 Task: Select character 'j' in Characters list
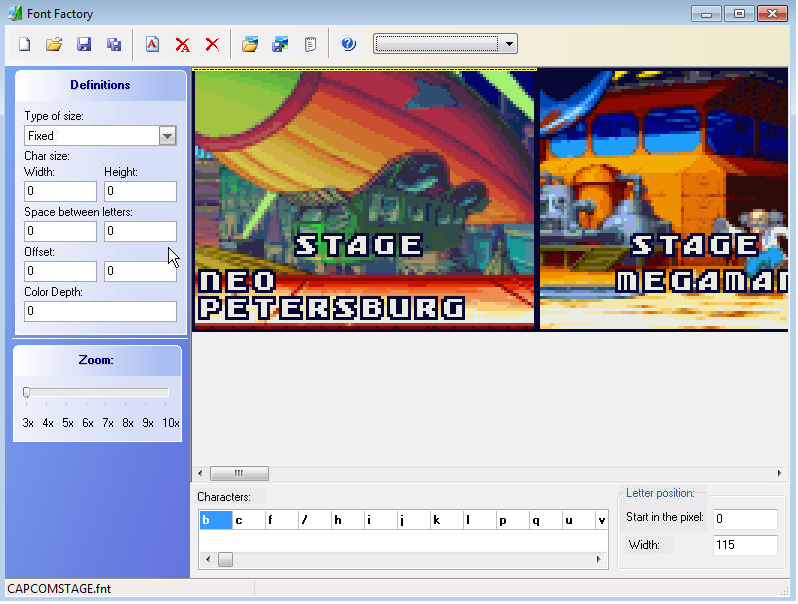pyautogui.click(x=414, y=520)
